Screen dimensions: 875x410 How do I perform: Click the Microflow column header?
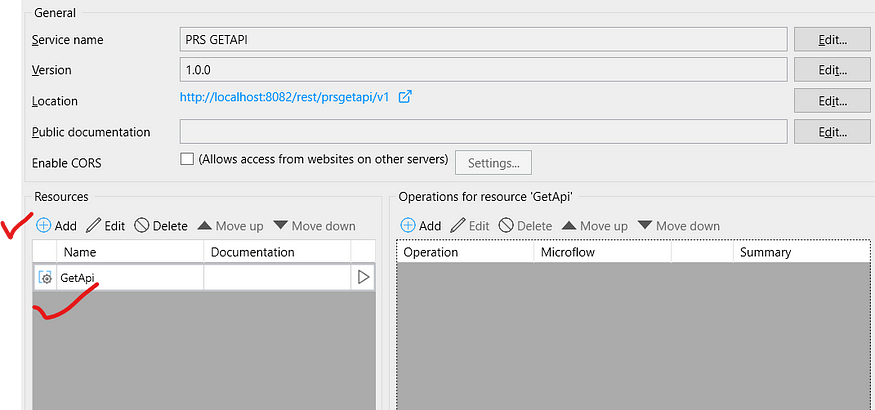click(602, 252)
